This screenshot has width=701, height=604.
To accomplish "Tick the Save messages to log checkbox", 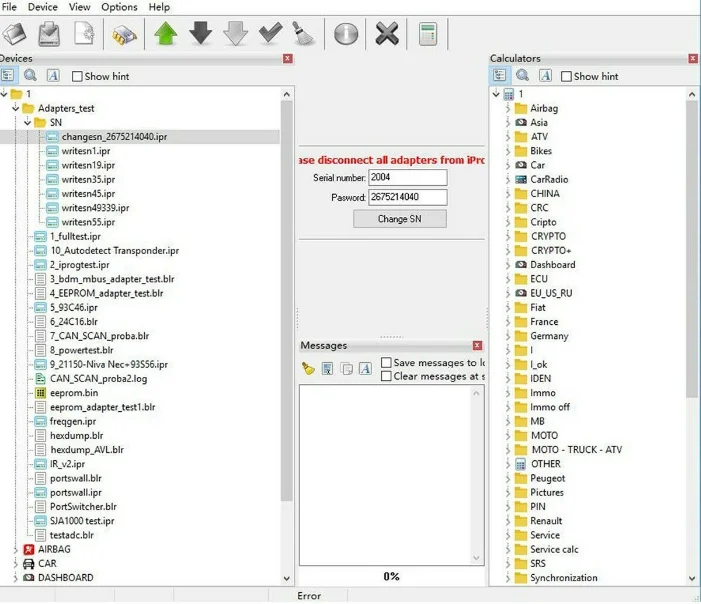I will point(386,362).
